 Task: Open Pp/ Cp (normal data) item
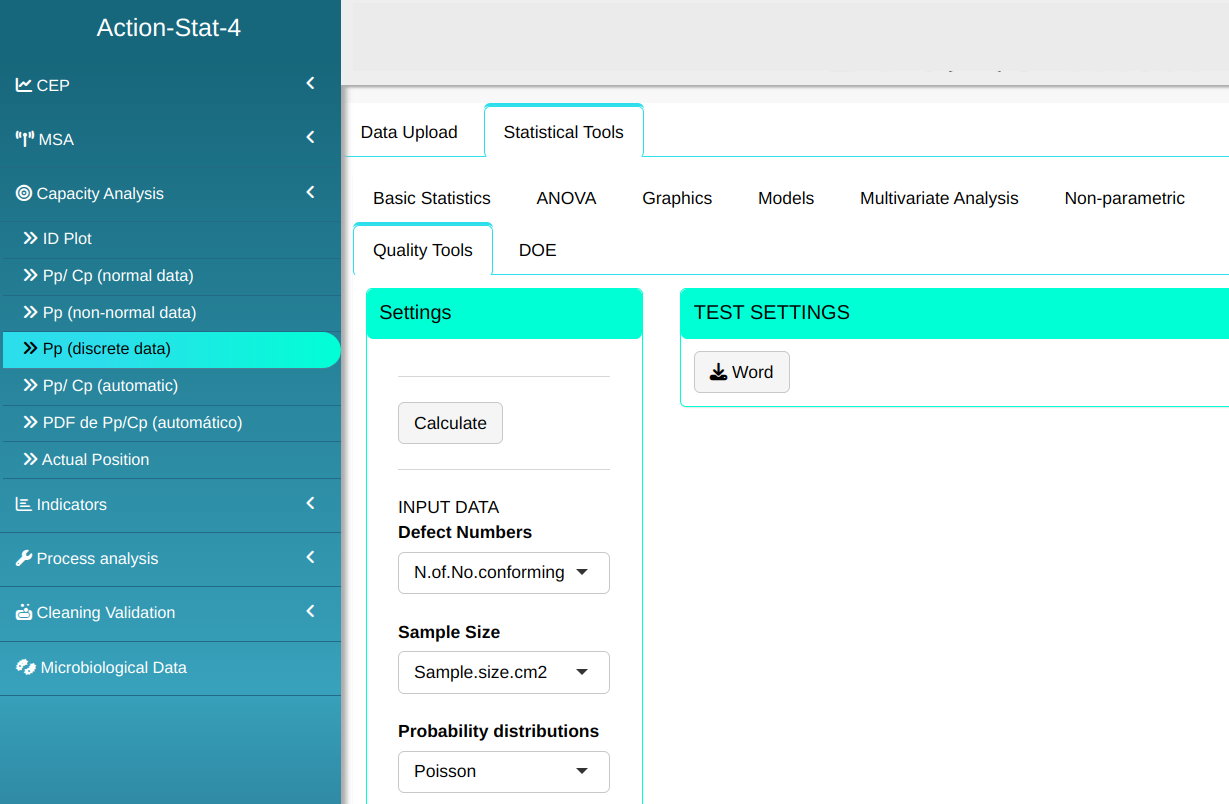click(118, 275)
